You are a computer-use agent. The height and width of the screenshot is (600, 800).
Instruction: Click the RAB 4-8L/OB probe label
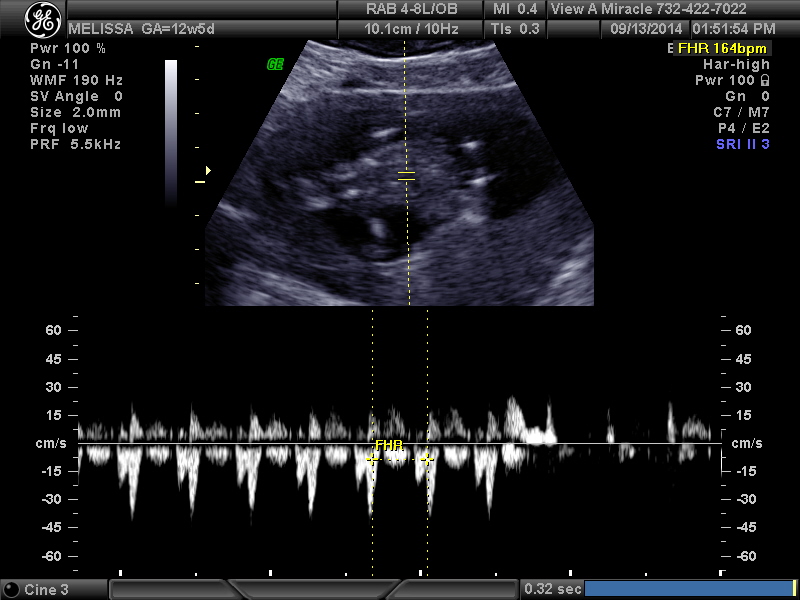pos(410,9)
